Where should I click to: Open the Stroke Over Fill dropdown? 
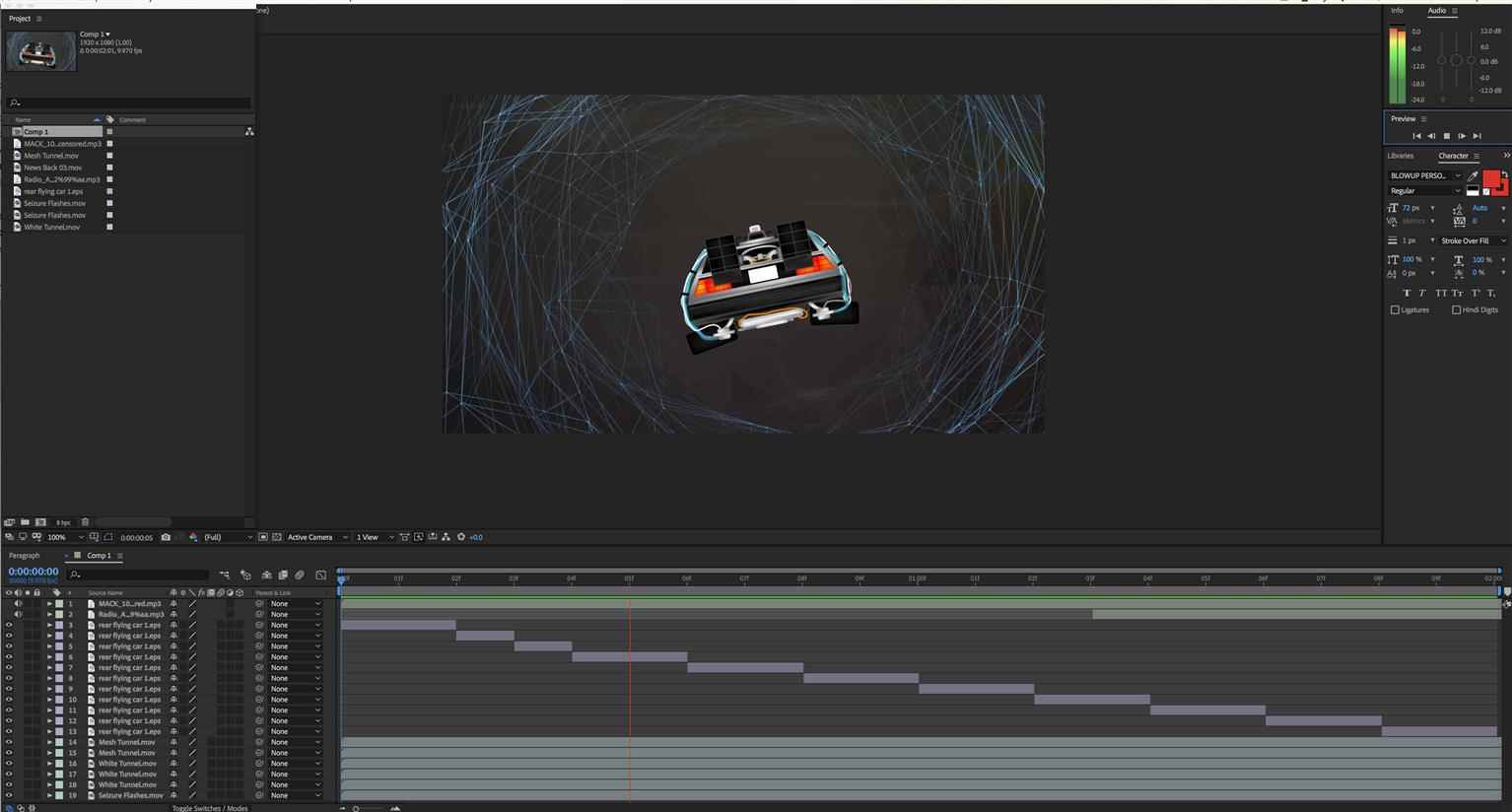point(1473,240)
